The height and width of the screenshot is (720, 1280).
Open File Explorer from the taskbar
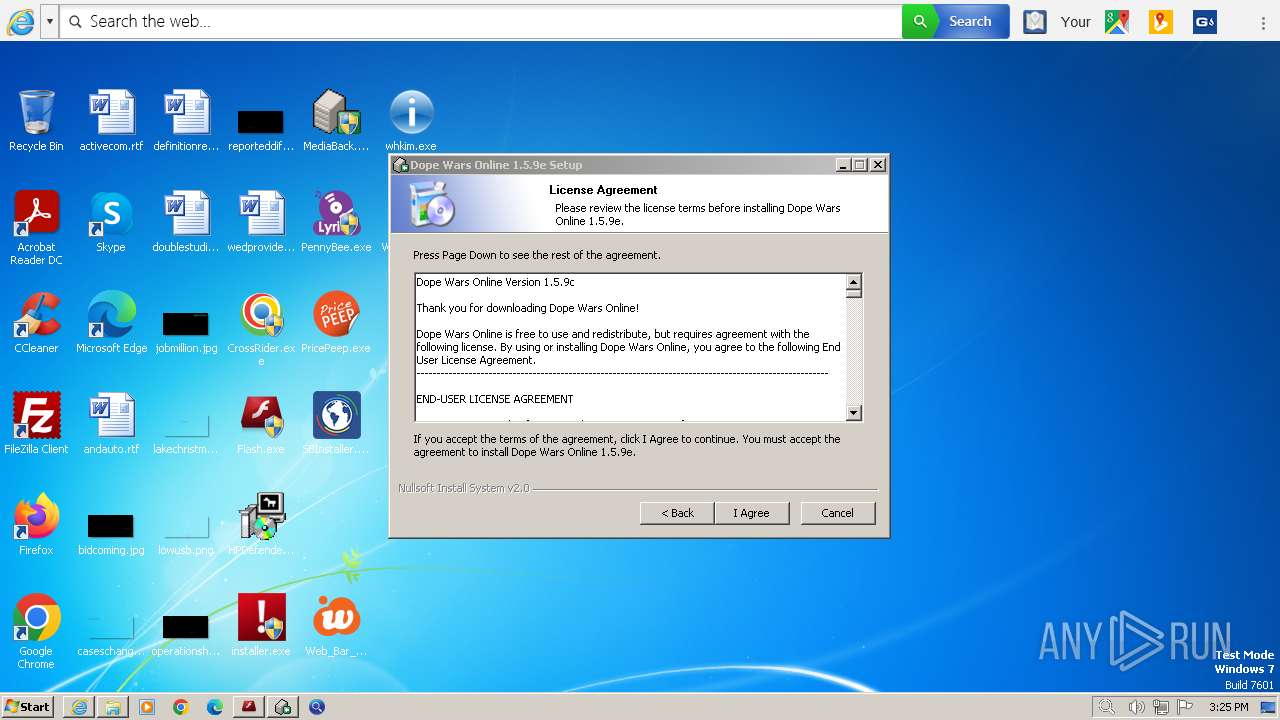(113, 707)
